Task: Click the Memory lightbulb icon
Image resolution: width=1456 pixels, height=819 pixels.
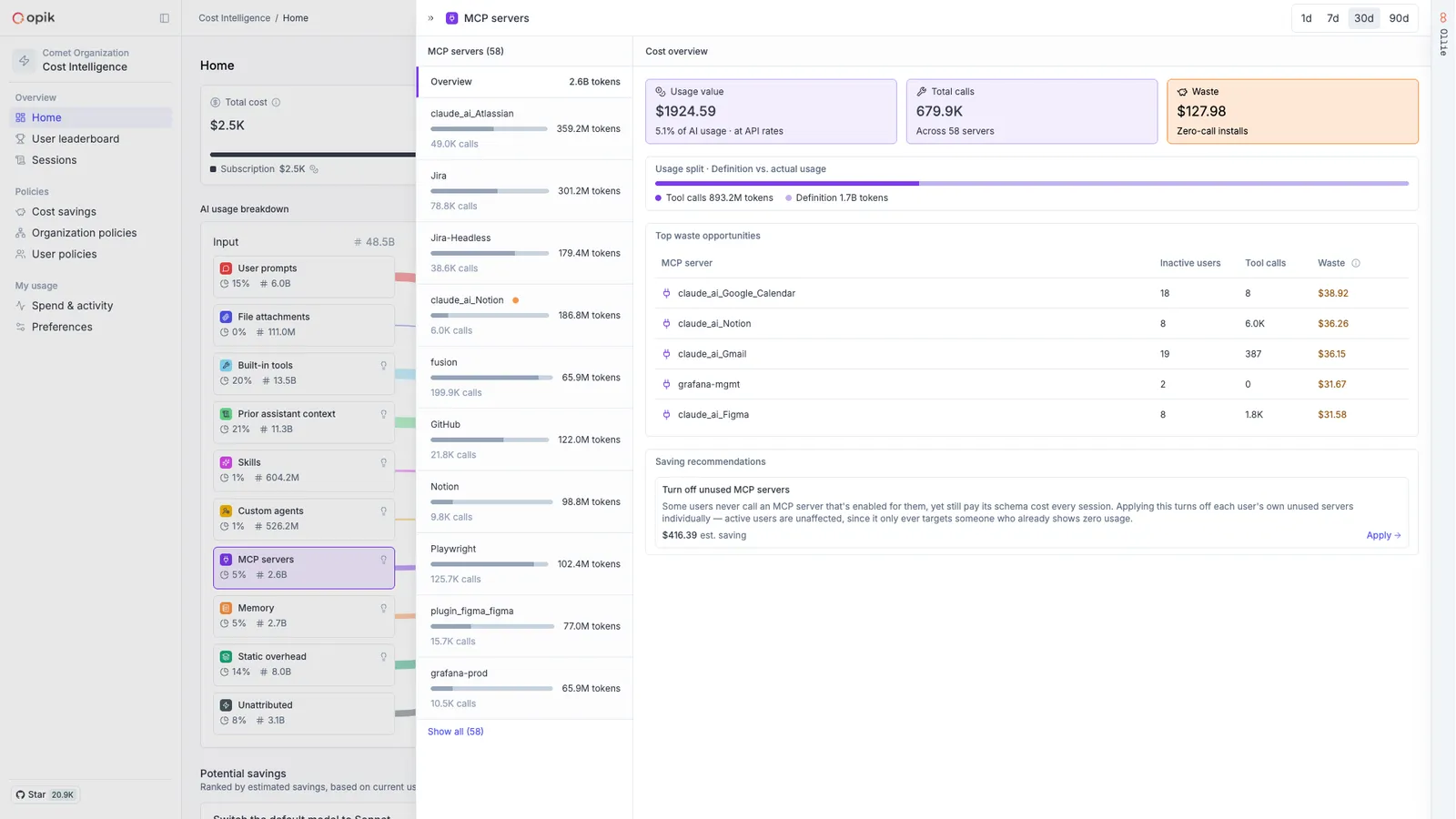Action: coord(384,609)
